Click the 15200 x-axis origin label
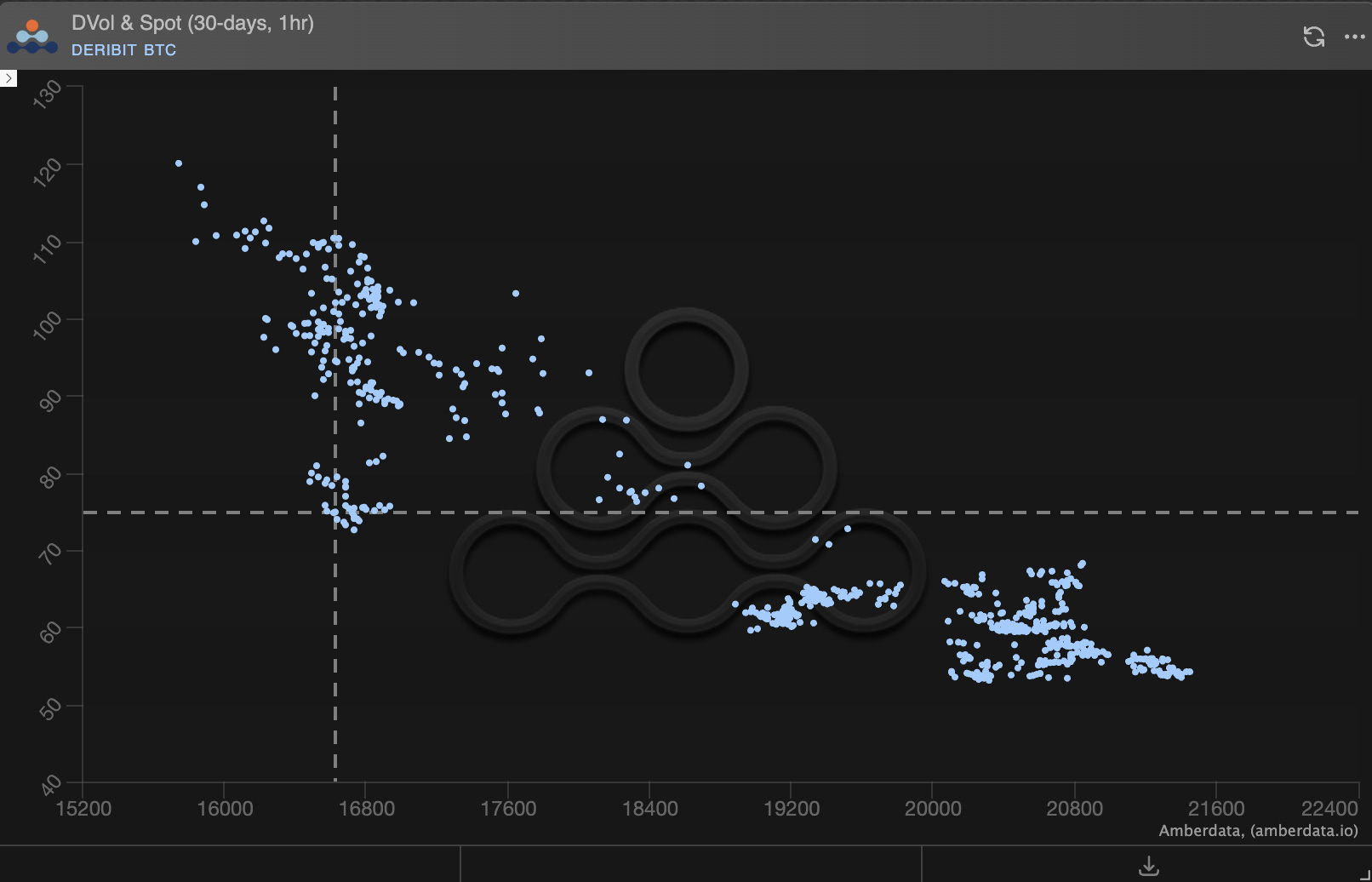The height and width of the screenshot is (882, 1372). pos(86,807)
